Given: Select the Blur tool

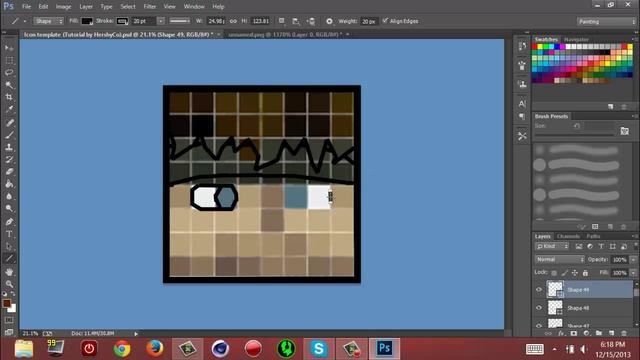Looking at the screenshot, I should tap(9, 196).
